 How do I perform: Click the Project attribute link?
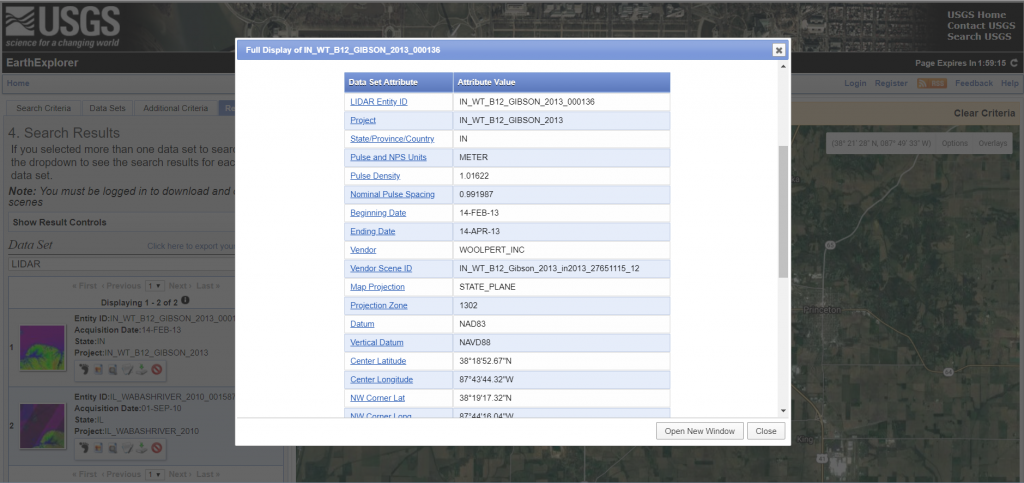click(363, 120)
